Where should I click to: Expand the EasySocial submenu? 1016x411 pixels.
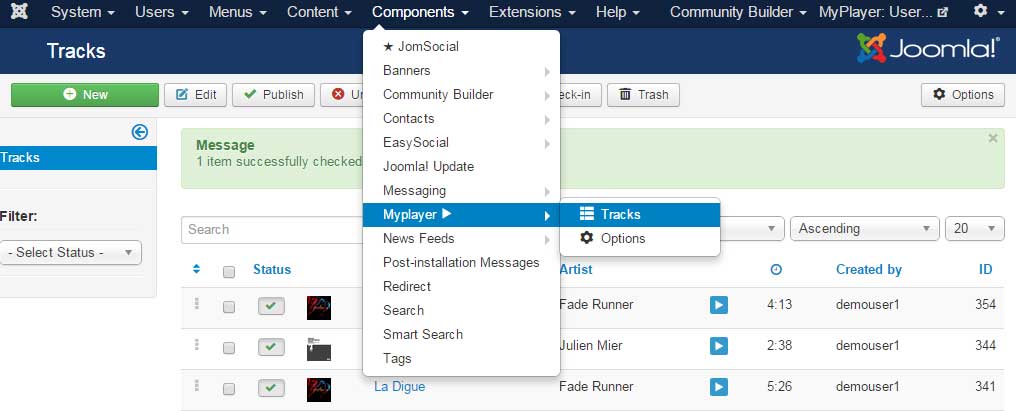point(461,143)
